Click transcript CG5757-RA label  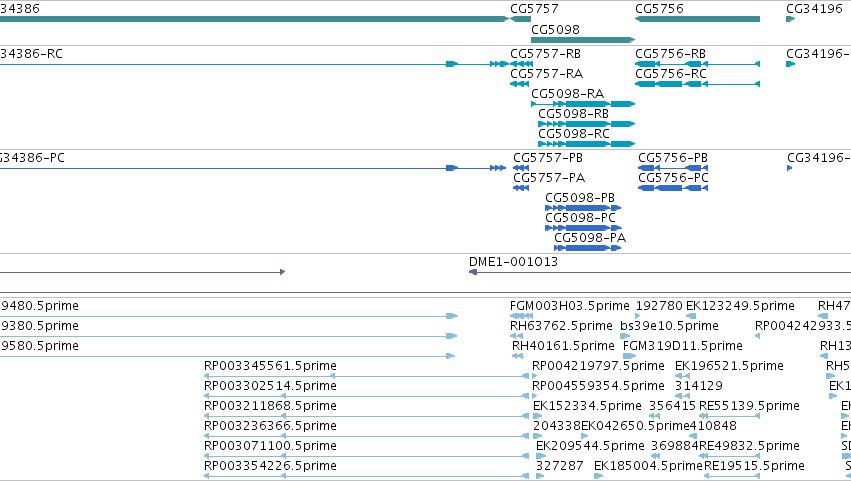click(x=547, y=73)
